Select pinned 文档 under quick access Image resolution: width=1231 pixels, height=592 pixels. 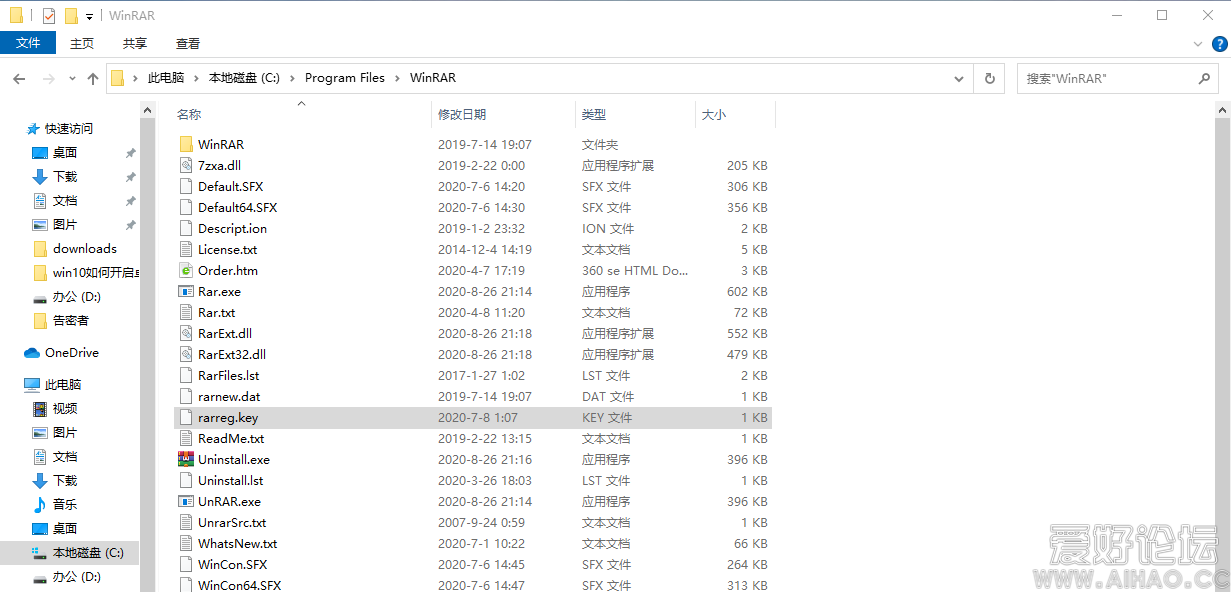pyautogui.click(x=65, y=201)
